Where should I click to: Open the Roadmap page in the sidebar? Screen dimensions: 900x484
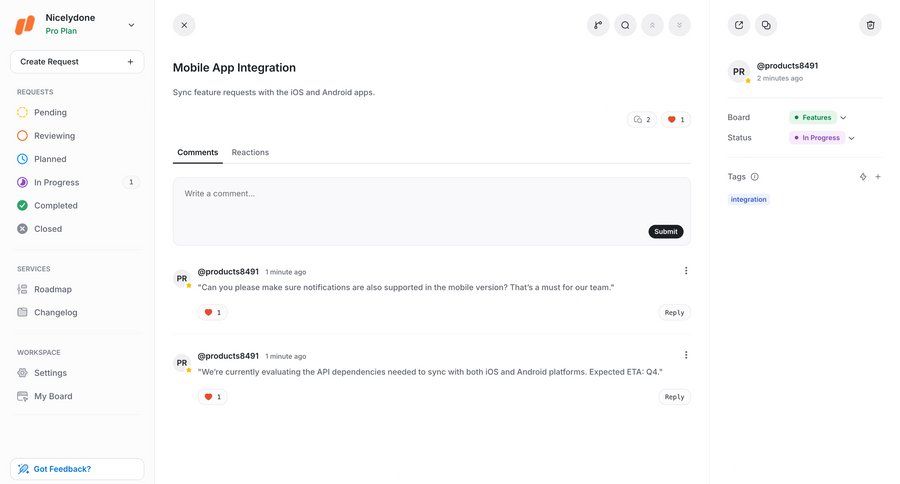52,289
